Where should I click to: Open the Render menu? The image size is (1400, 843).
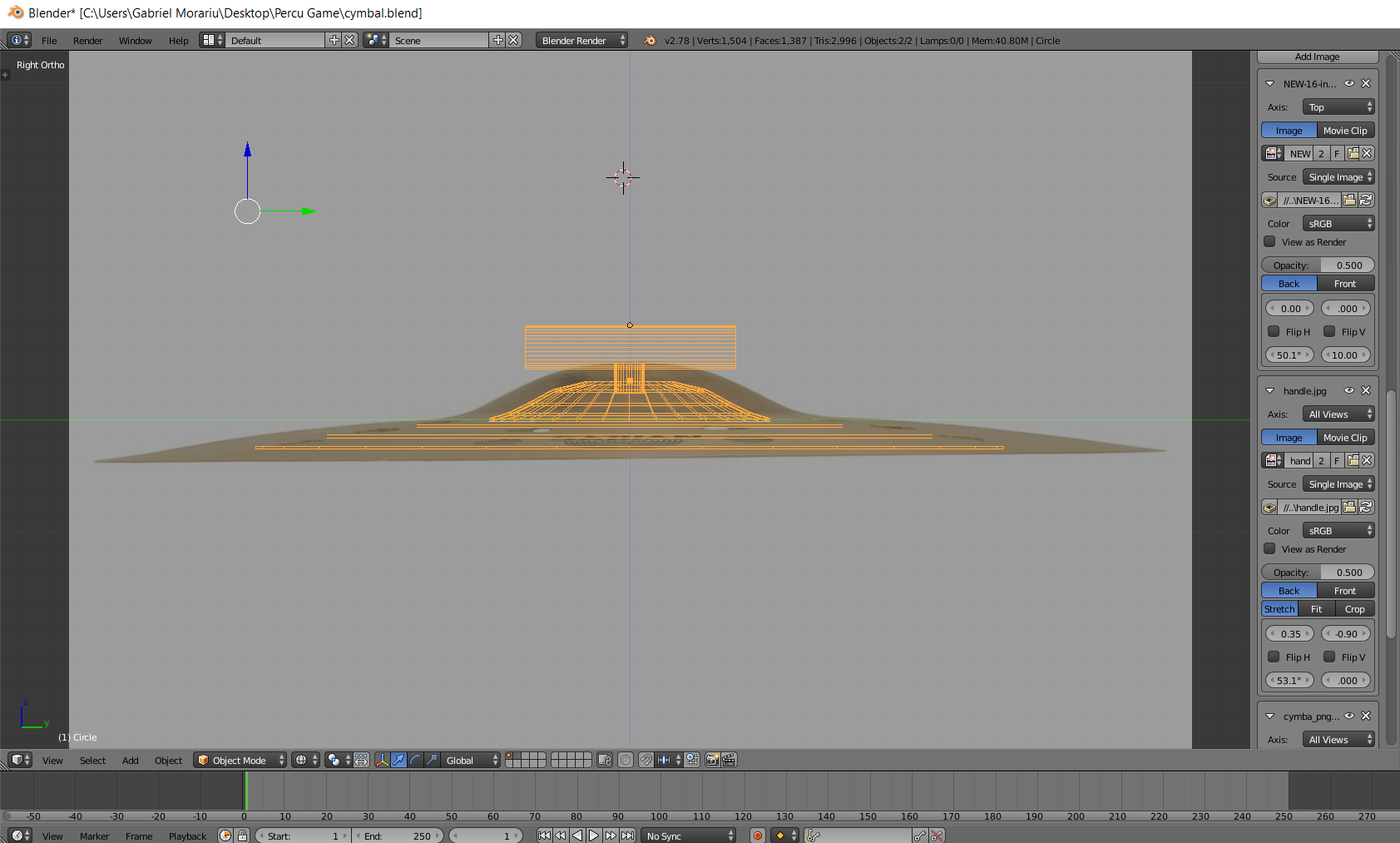87,40
